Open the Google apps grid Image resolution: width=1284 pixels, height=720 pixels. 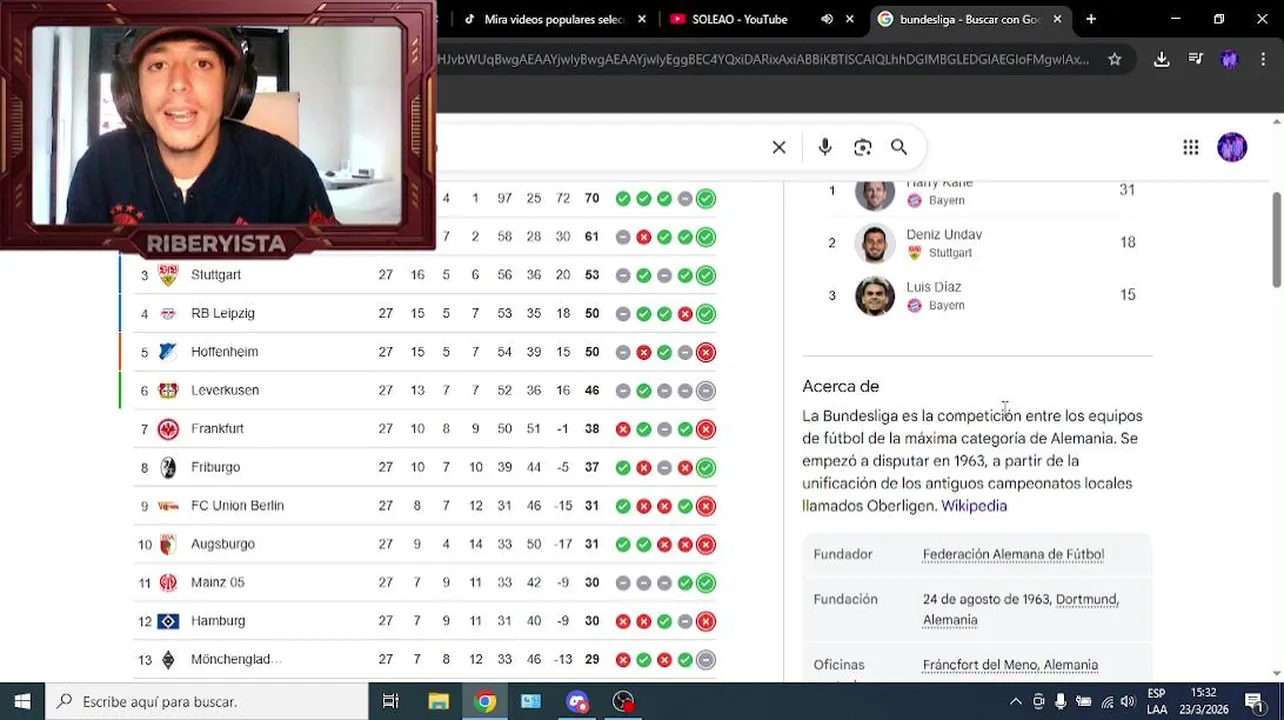click(1191, 148)
